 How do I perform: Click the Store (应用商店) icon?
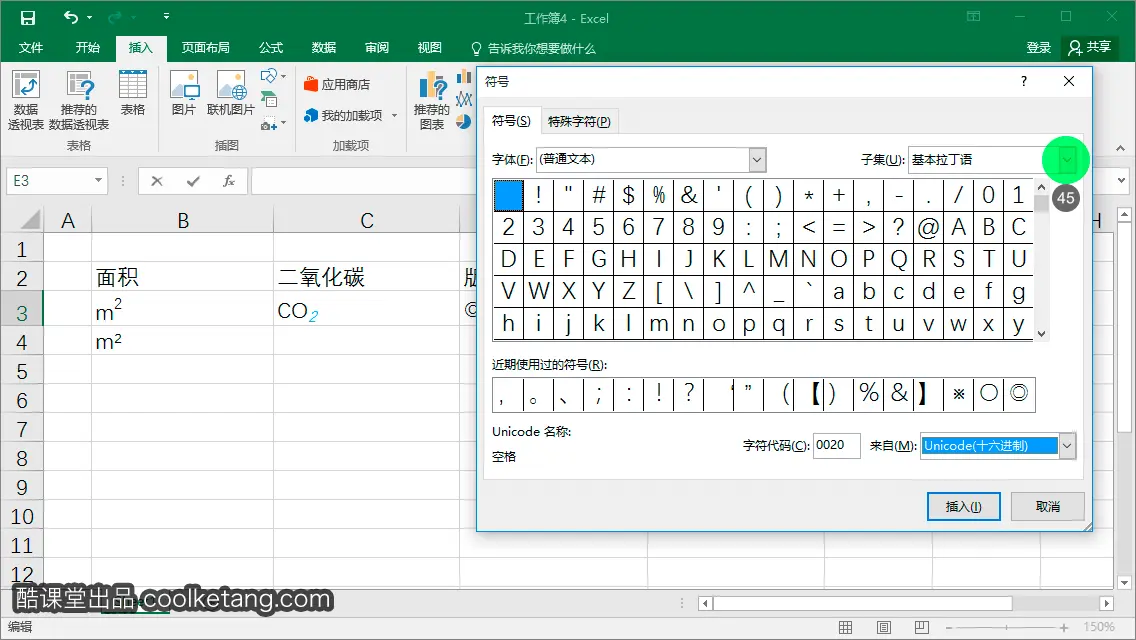click(337, 84)
